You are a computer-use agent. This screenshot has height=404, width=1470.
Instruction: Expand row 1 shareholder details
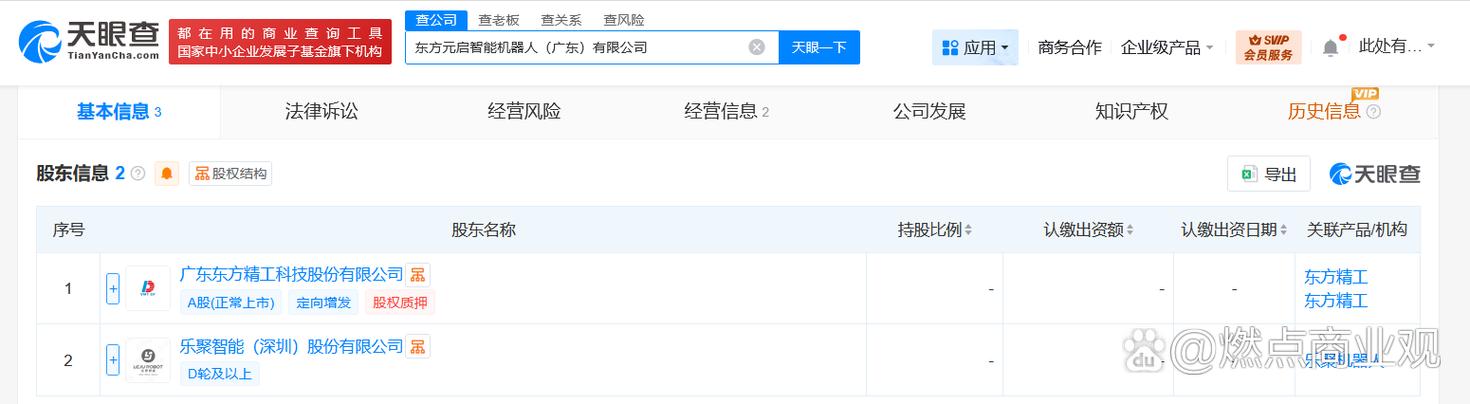point(113,288)
